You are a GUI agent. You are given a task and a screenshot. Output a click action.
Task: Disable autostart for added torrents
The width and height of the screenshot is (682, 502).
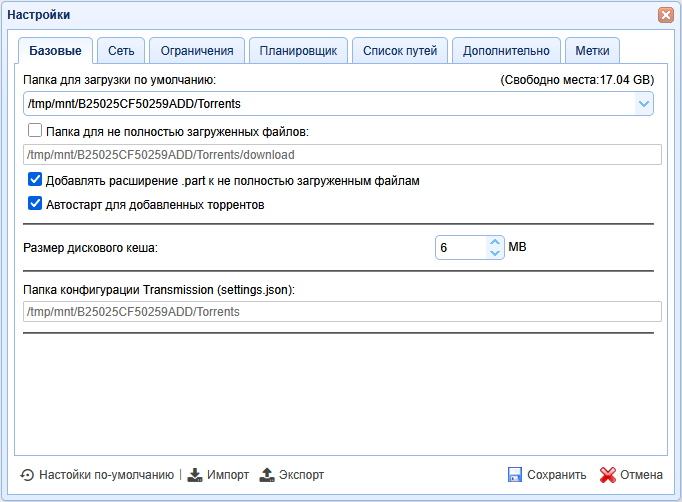[36, 205]
